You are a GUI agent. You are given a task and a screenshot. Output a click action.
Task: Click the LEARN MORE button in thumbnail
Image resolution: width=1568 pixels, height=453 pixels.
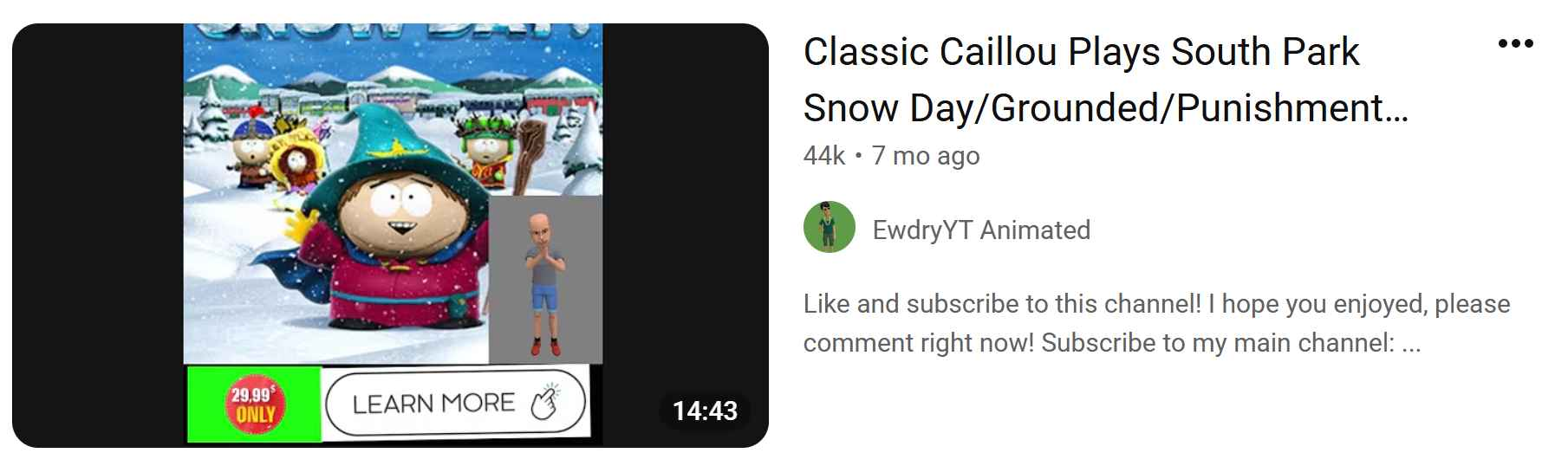coord(456,403)
